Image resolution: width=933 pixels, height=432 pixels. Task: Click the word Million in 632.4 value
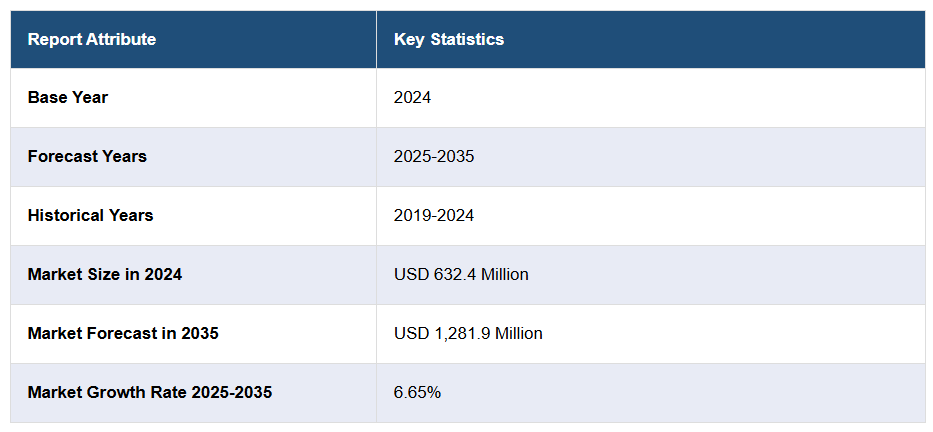pyautogui.click(x=504, y=274)
